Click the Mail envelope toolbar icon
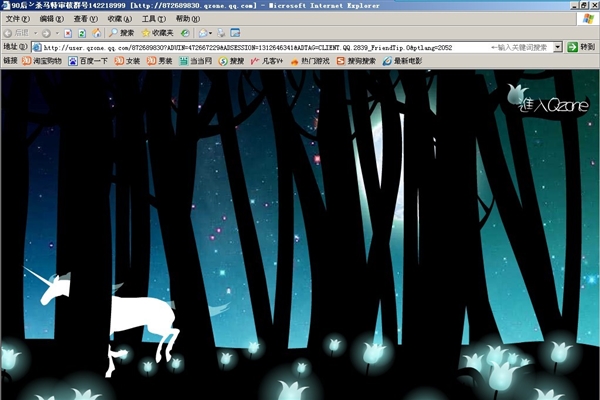600x400 pixels. coord(203,33)
